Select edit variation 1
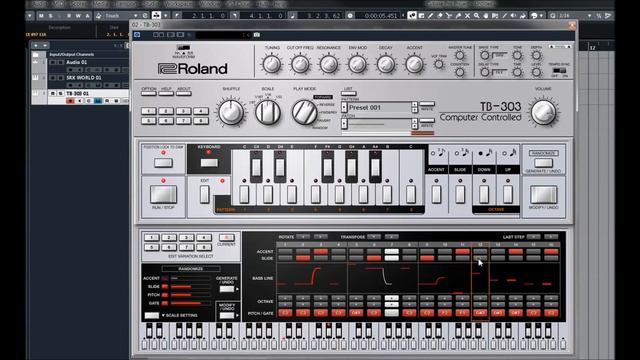Viewport: 640px width, 360px height. 151,238
